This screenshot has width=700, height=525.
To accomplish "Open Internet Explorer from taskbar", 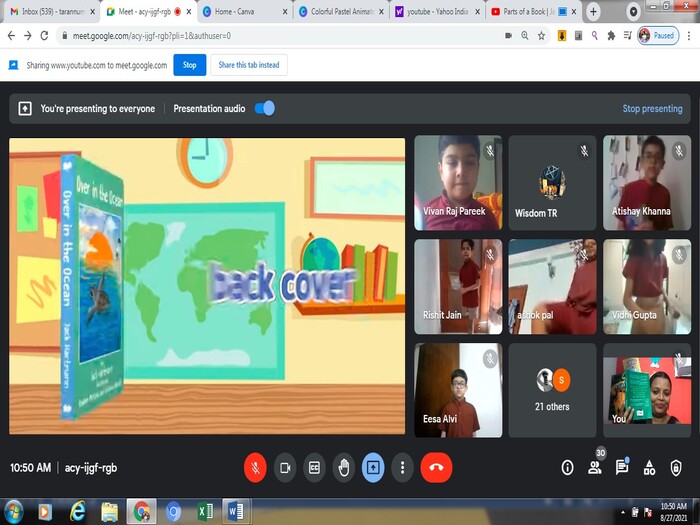I will pyautogui.click(x=77, y=512).
